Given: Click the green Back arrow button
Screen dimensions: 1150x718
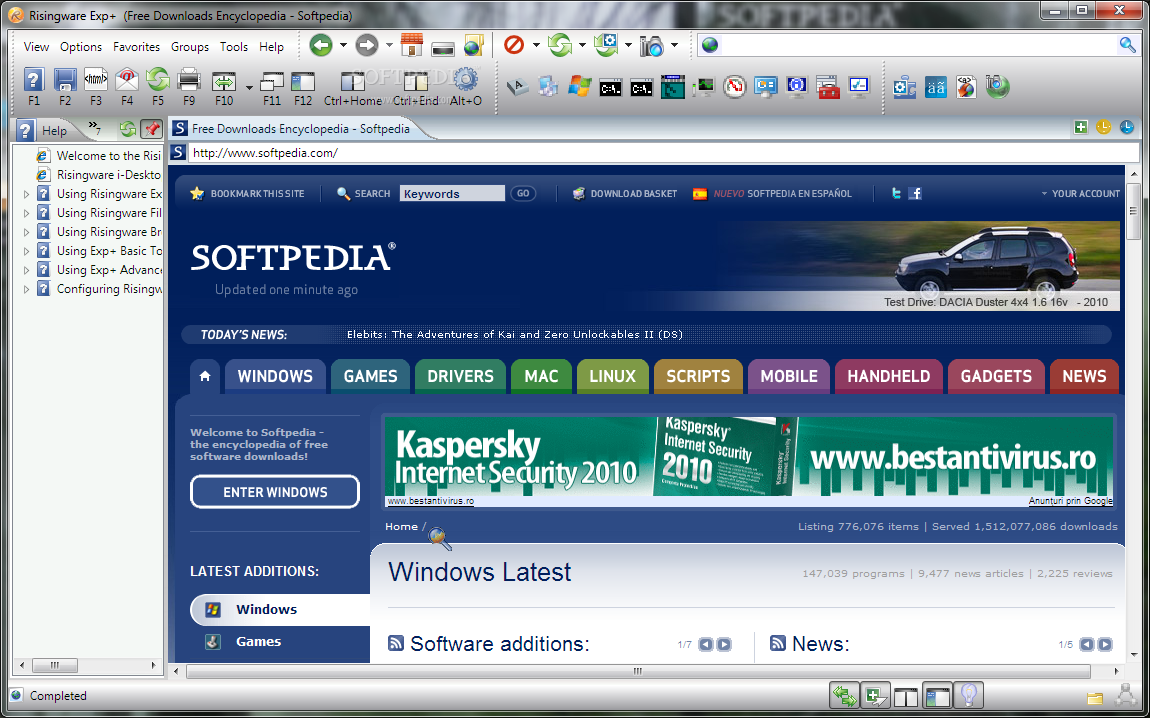Looking at the screenshot, I should click(x=321, y=45).
